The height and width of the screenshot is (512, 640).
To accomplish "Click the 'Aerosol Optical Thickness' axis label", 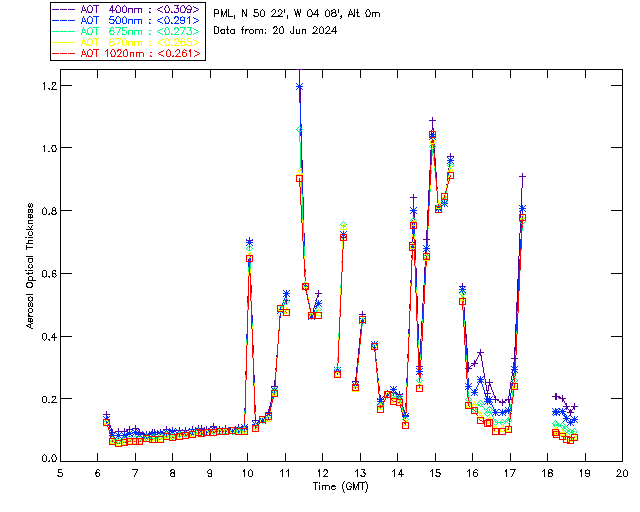I will pos(30,266).
